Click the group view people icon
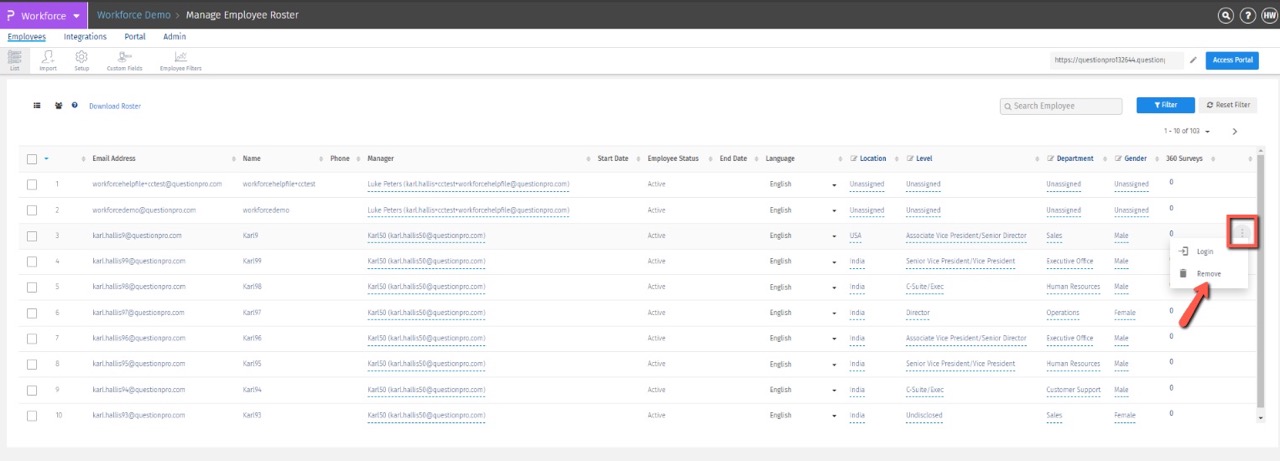This screenshot has width=1280, height=461. [x=59, y=105]
